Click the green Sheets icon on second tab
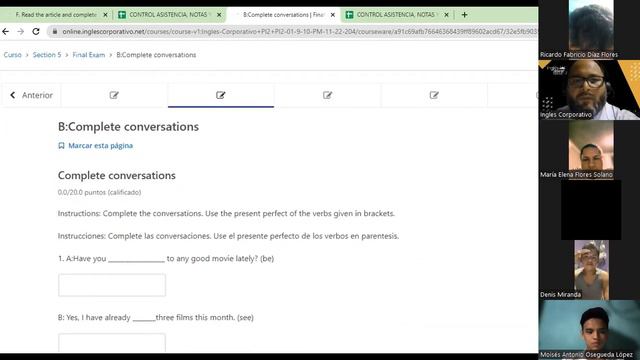Viewport: 640px width, 360px height. (122, 15)
